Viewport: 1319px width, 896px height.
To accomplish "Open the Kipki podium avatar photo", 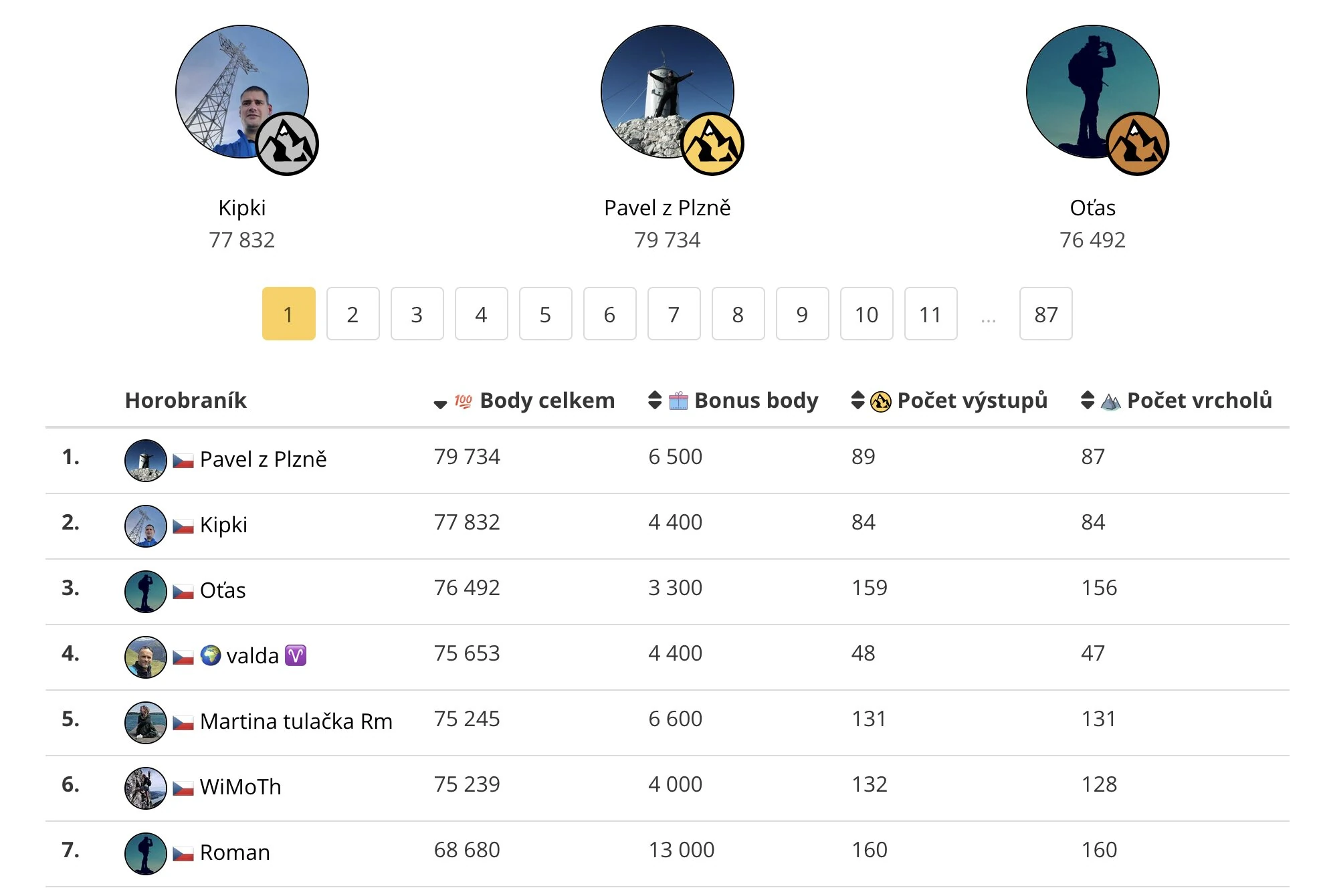I will (x=241, y=92).
